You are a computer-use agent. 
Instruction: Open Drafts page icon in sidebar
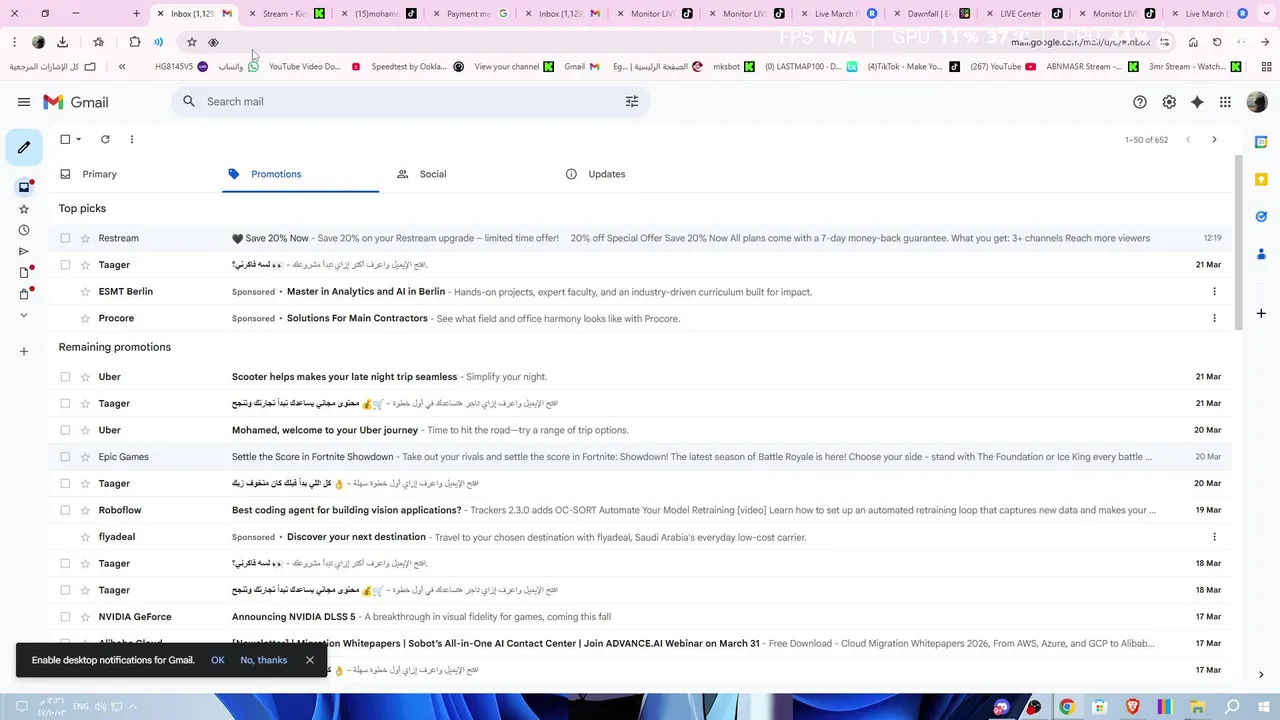pyautogui.click(x=24, y=272)
